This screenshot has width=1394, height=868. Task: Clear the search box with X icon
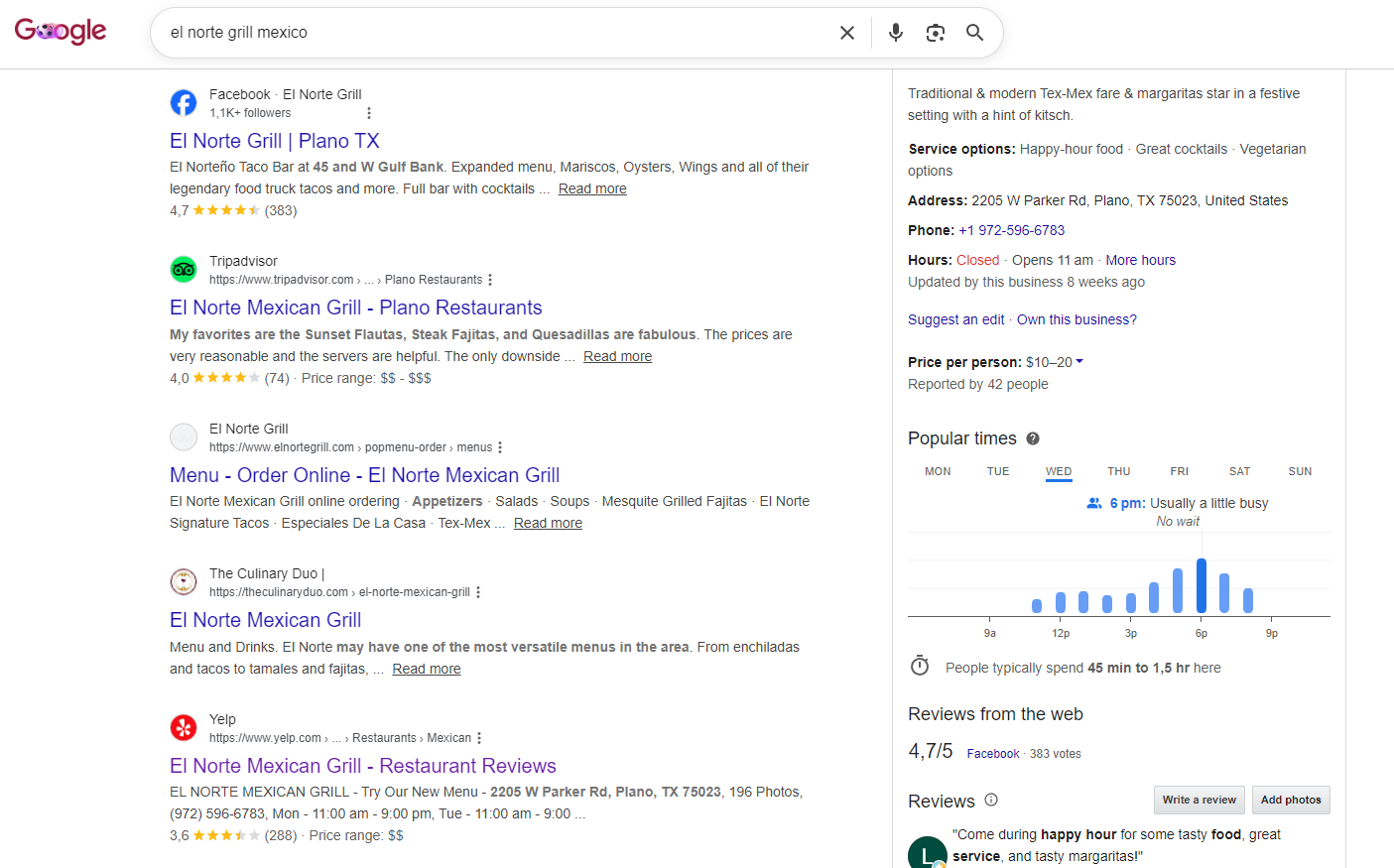(x=847, y=33)
